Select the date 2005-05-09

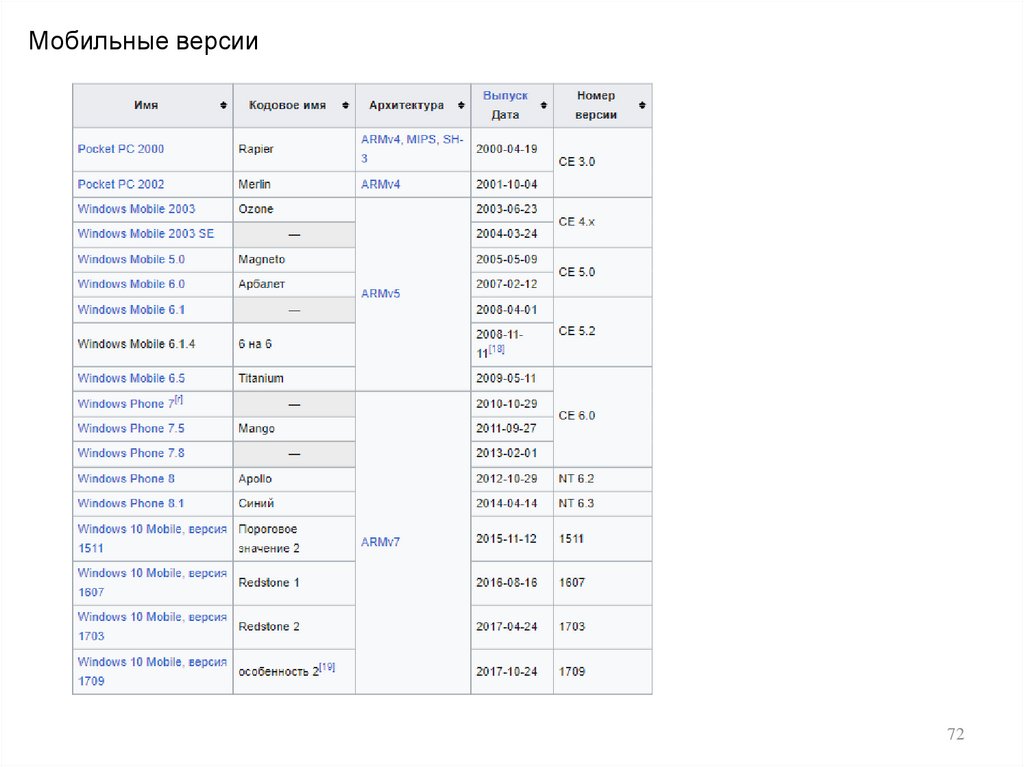[507, 259]
